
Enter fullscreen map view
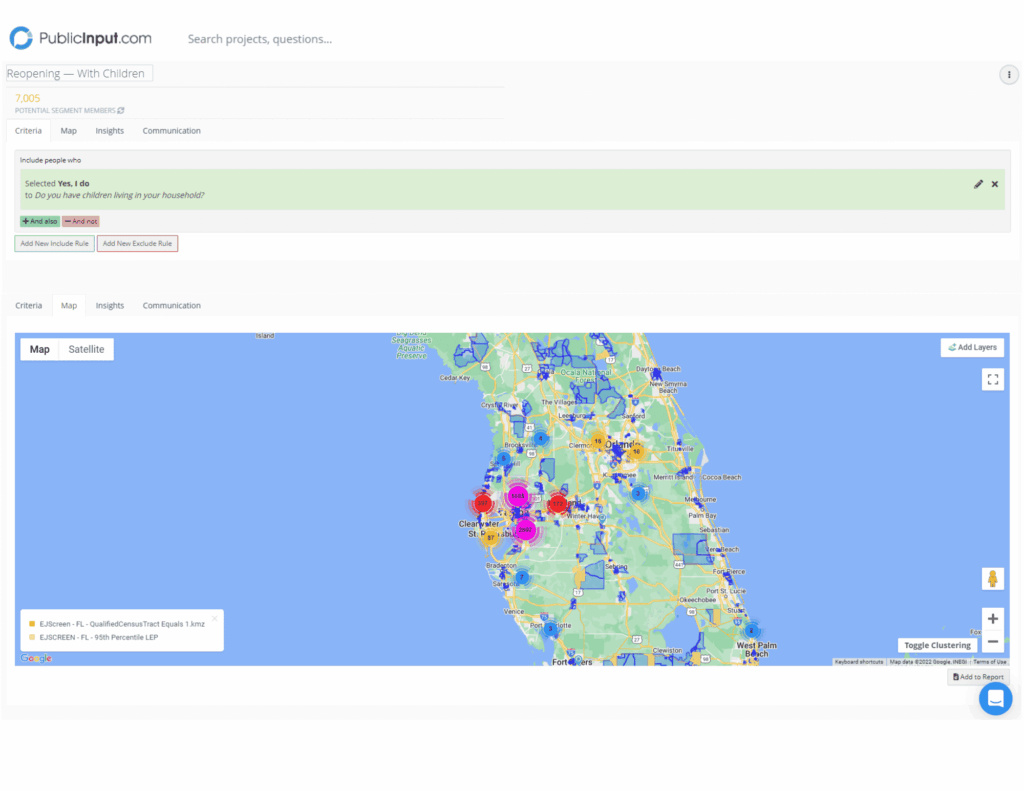pyautogui.click(x=992, y=379)
